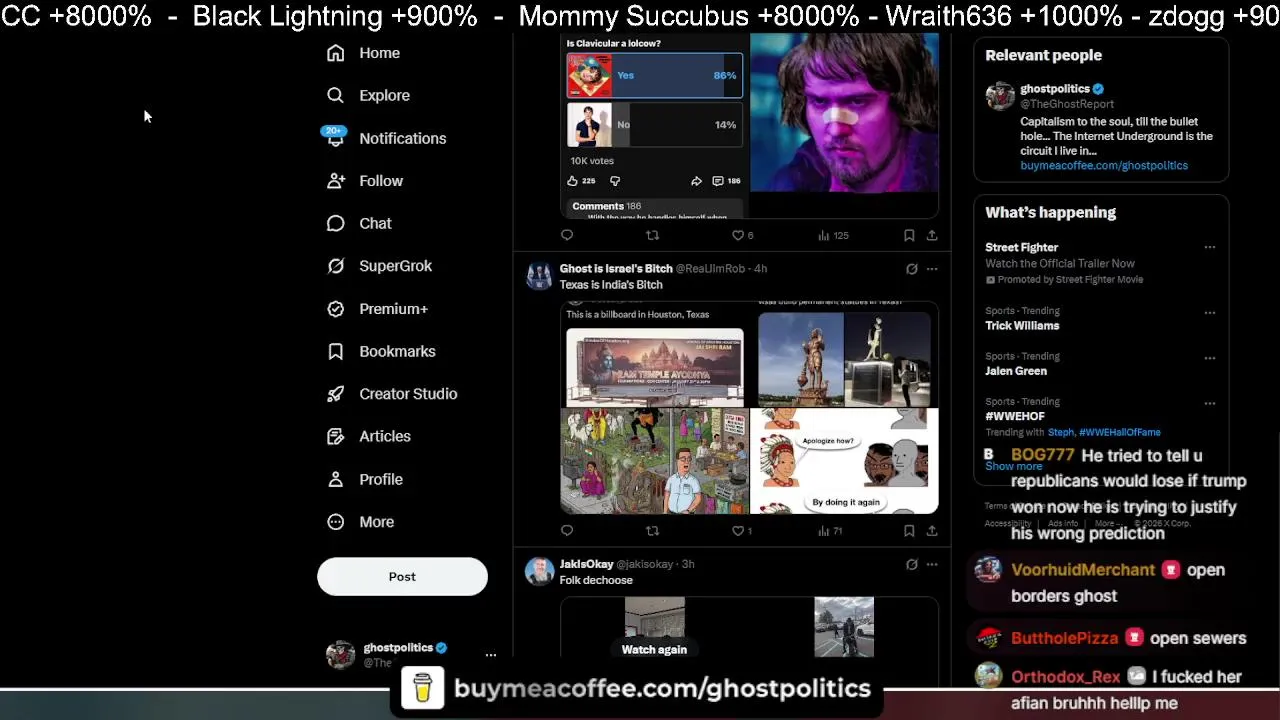Open more options on RealJimRob post
The image size is (1280, 720).
click(932, 269)
